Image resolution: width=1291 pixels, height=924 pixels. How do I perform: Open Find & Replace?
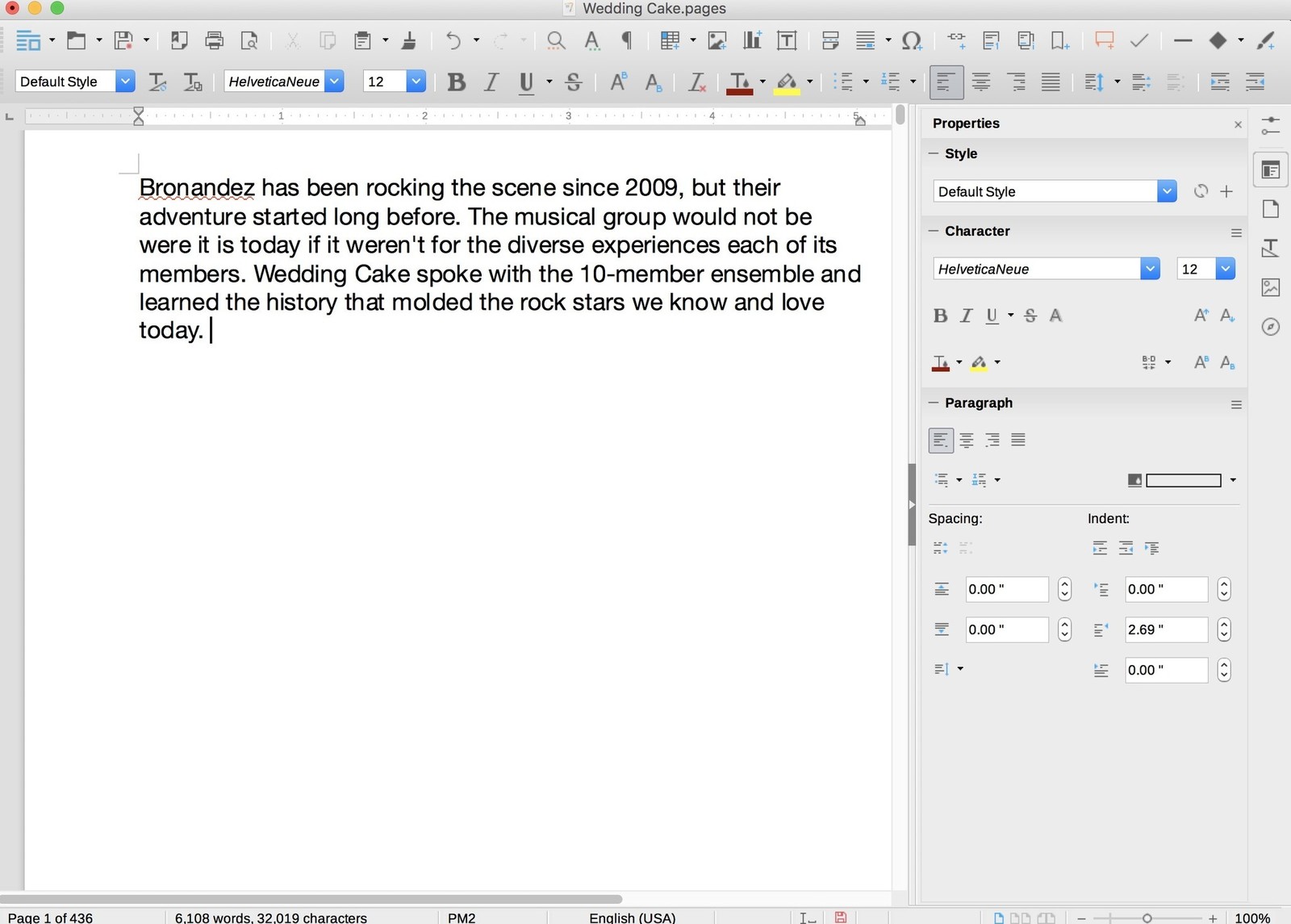pyautogui.click(x=555, y=40)
